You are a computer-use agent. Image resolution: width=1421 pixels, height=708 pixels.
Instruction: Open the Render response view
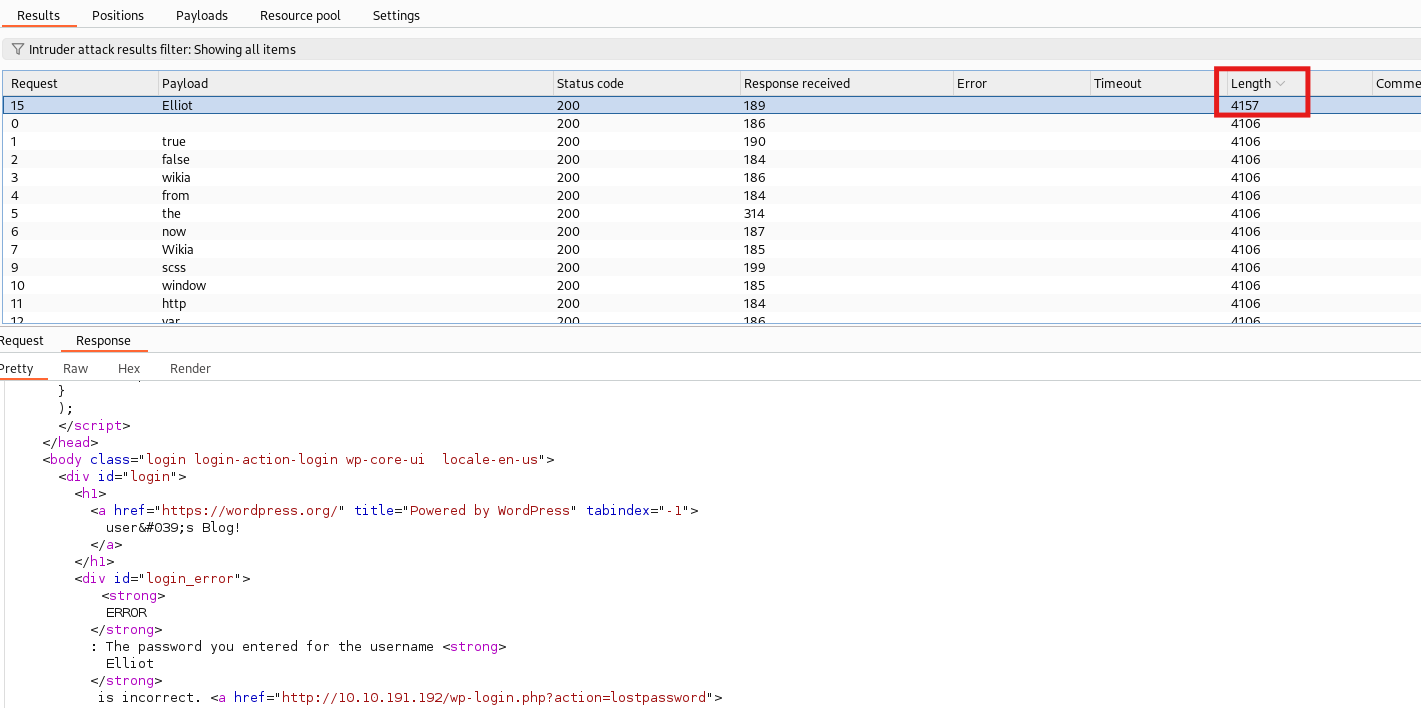tap(190, 368)
